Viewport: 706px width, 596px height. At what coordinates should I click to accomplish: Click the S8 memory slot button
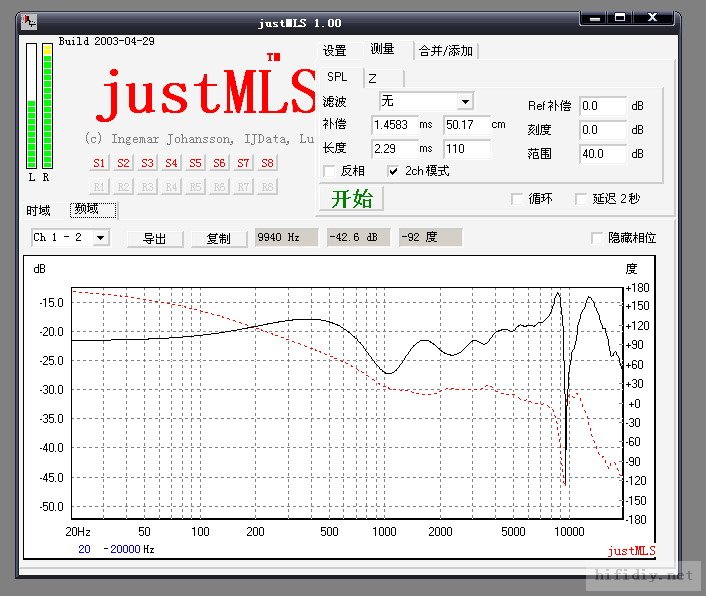point(267,163)
